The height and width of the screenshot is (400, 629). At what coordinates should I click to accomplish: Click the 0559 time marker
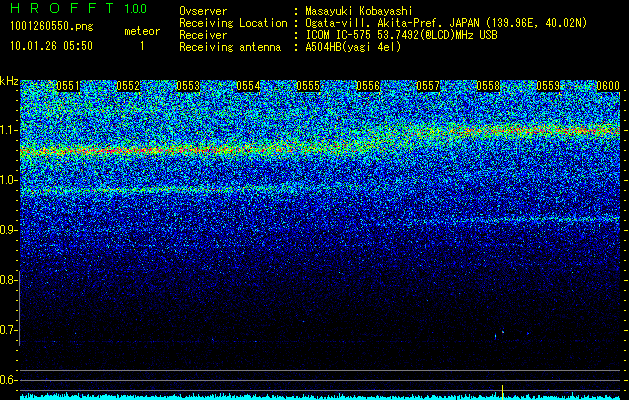(548, 86)
